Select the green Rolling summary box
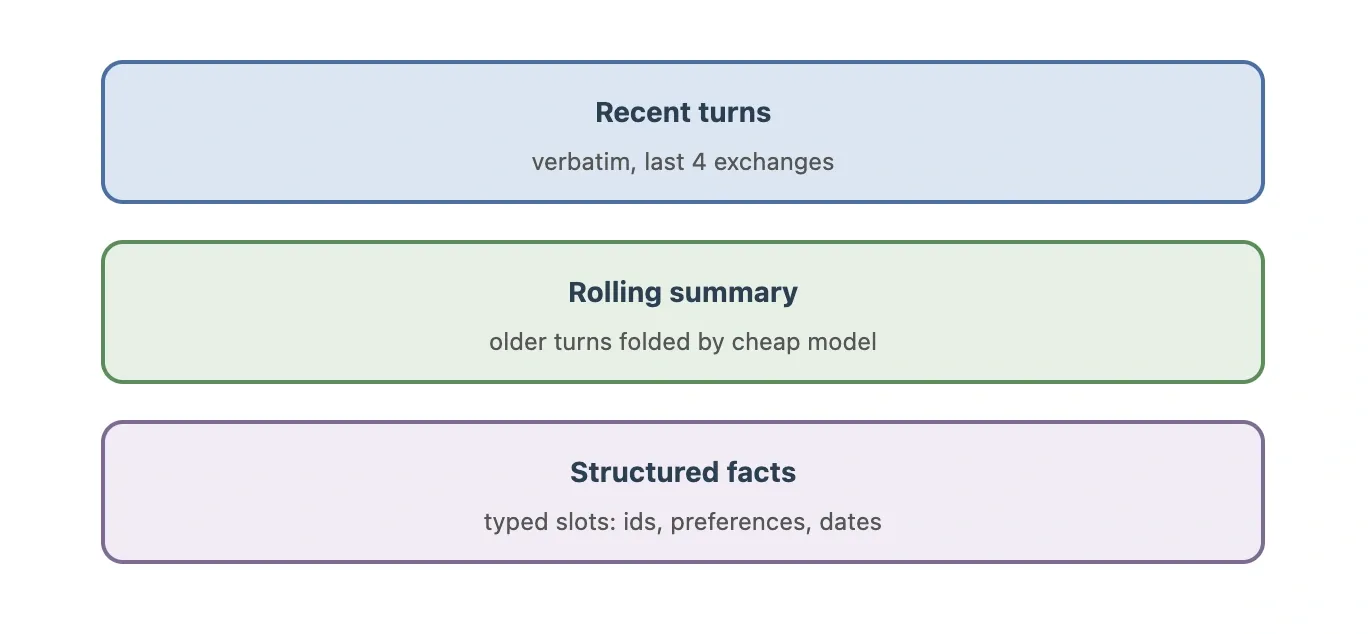 point(683,312)
